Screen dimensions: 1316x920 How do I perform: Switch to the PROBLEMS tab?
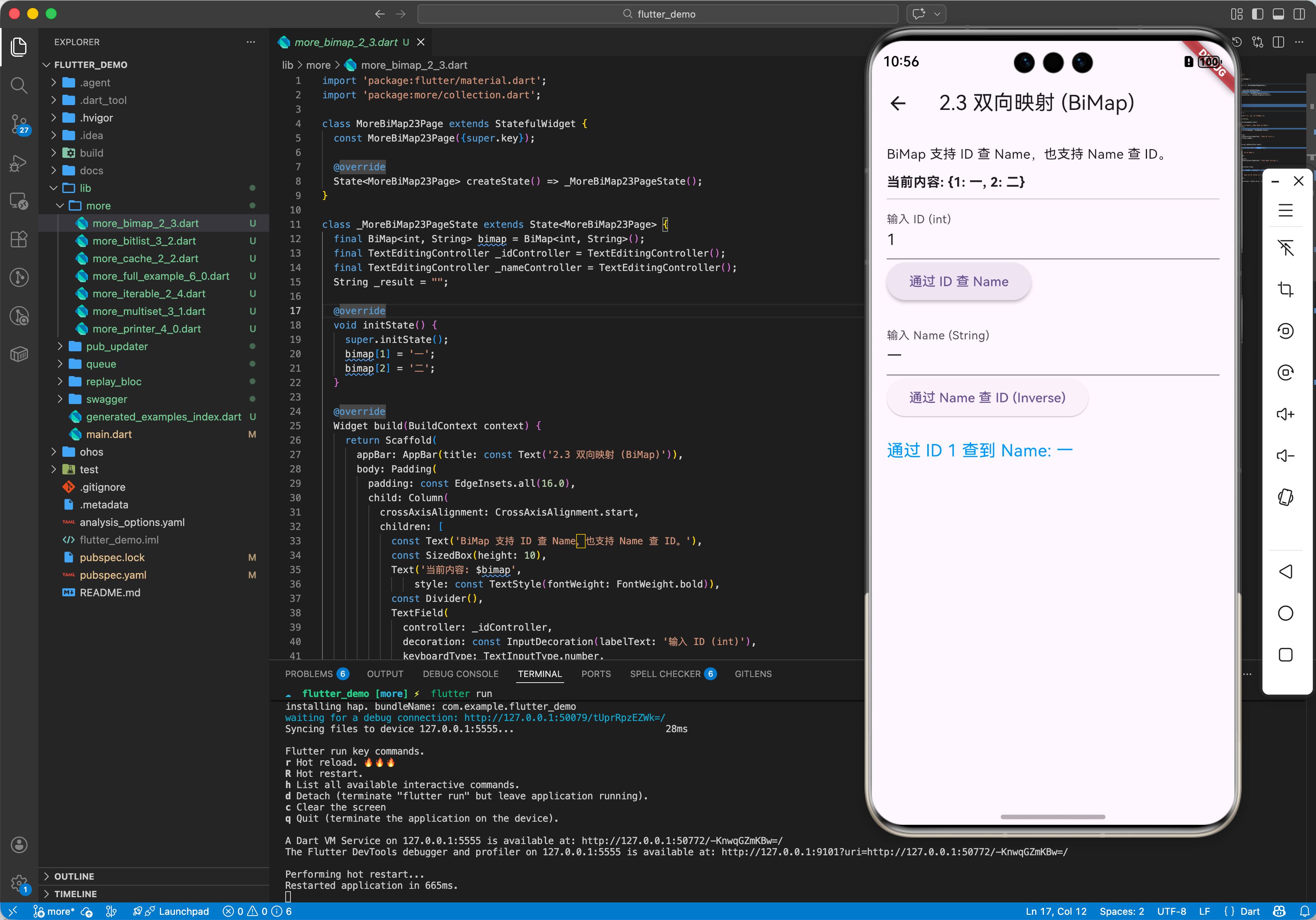tap(308, 673)
